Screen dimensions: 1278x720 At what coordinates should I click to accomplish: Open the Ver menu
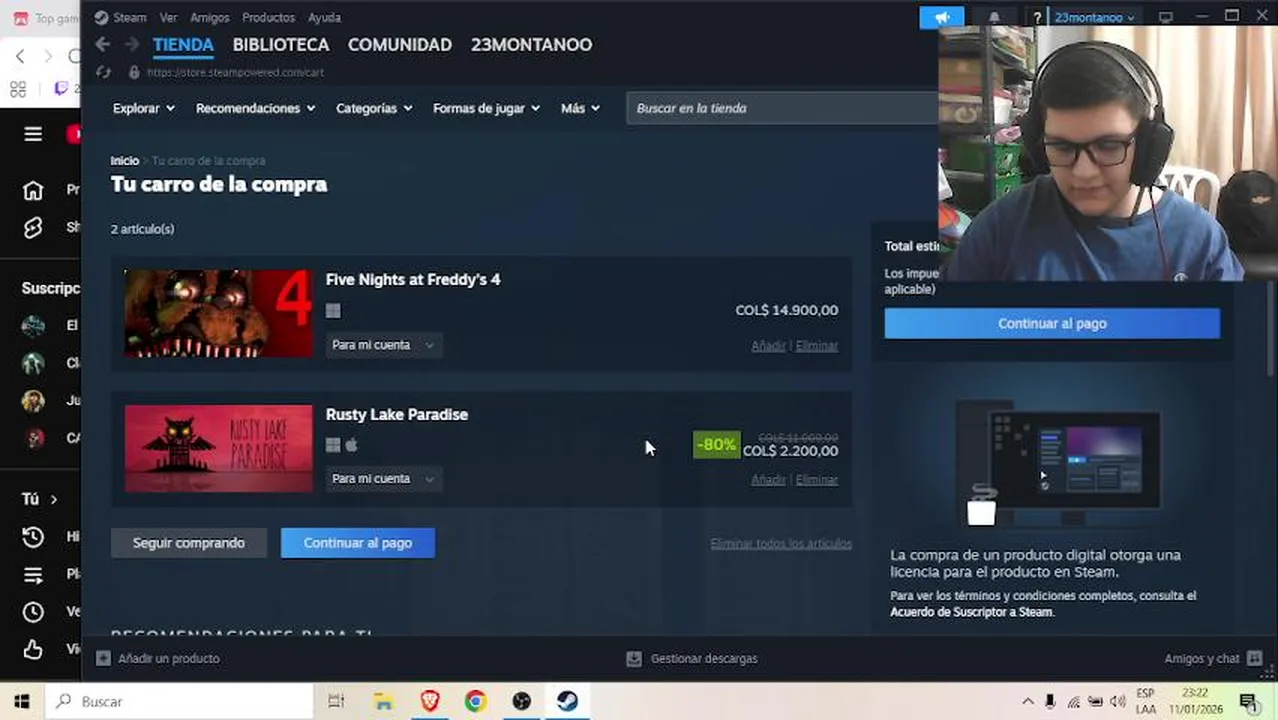(x=168, y=17)
